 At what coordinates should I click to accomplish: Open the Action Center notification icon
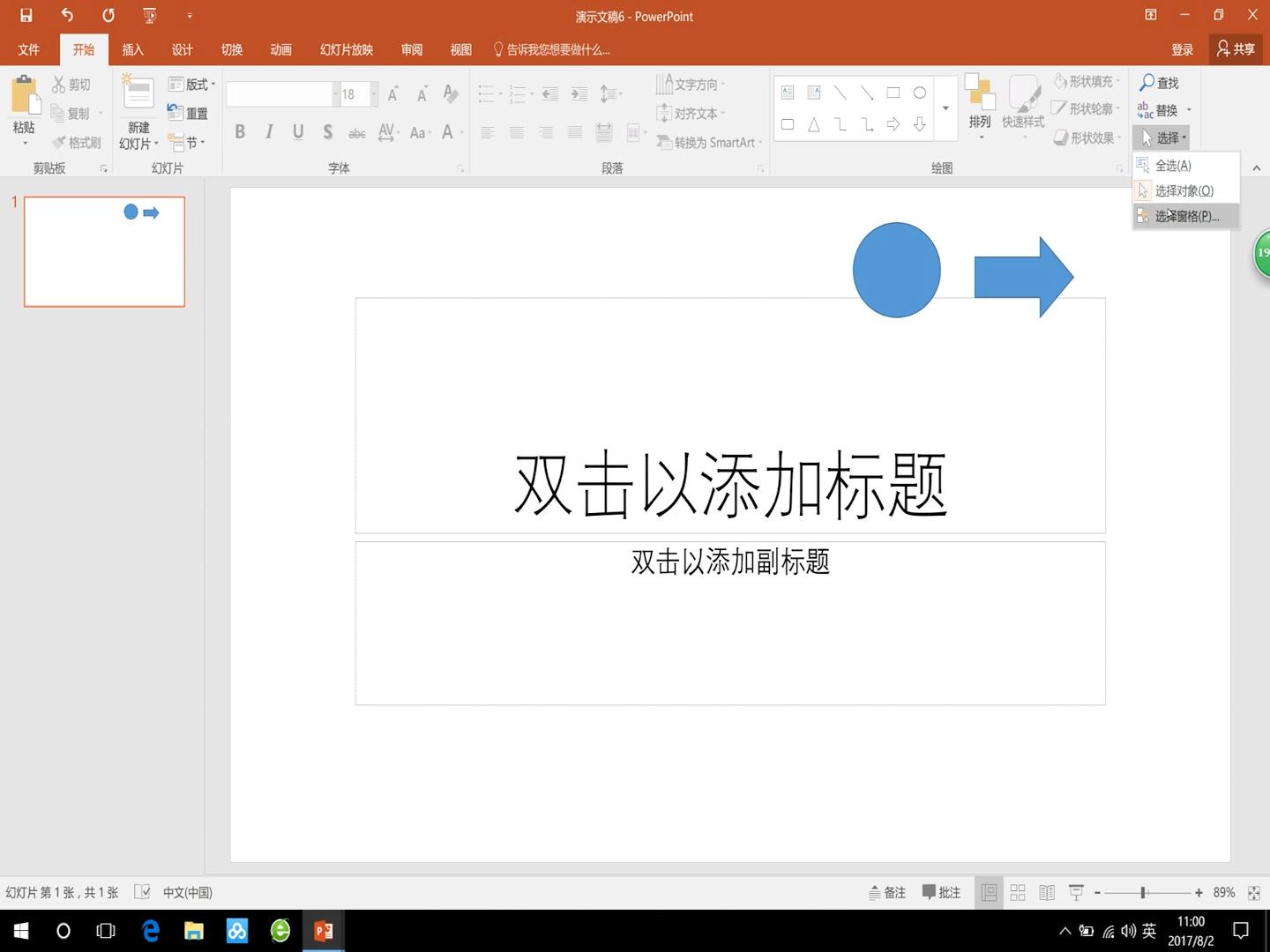[x=1241, y=931]
